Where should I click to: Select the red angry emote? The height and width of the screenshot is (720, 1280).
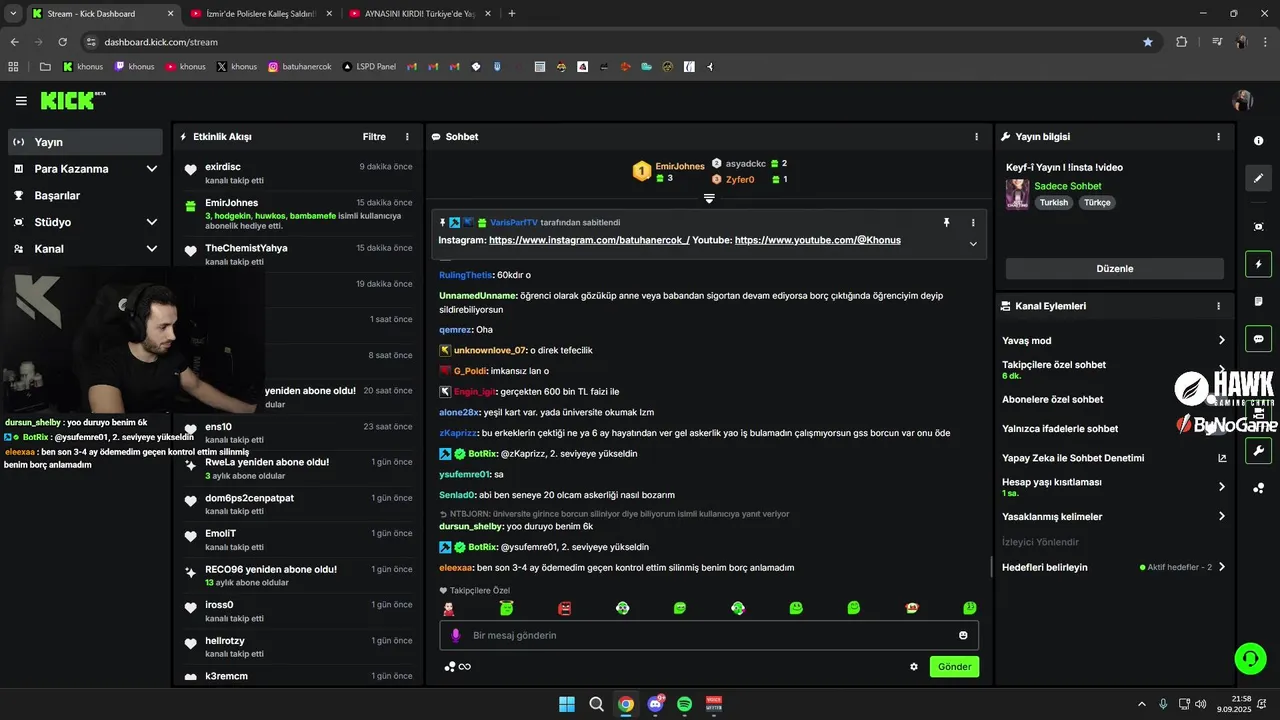coord(565,608)
